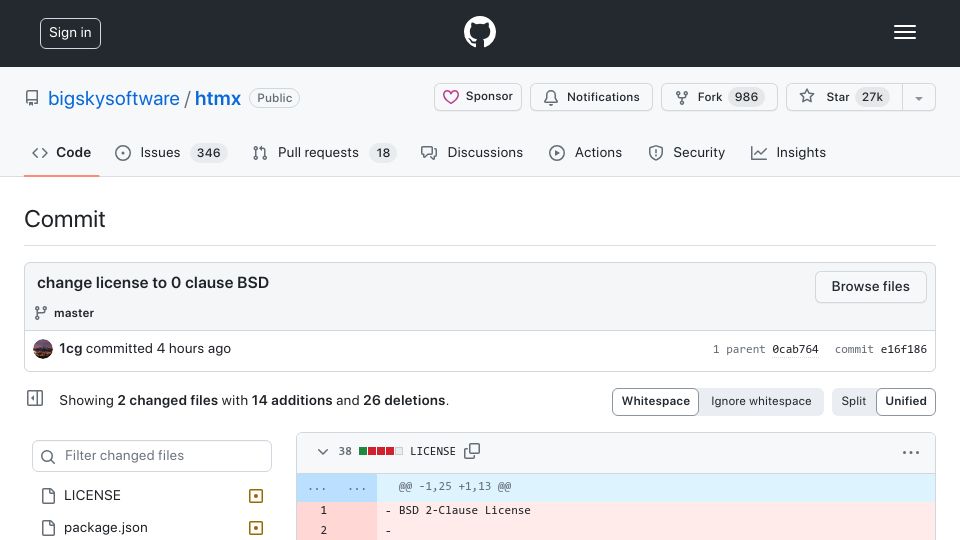The height and width of the screenshot is (540, 960).
Task: Switch to the Code tab
Action: [x=61, y=152]
